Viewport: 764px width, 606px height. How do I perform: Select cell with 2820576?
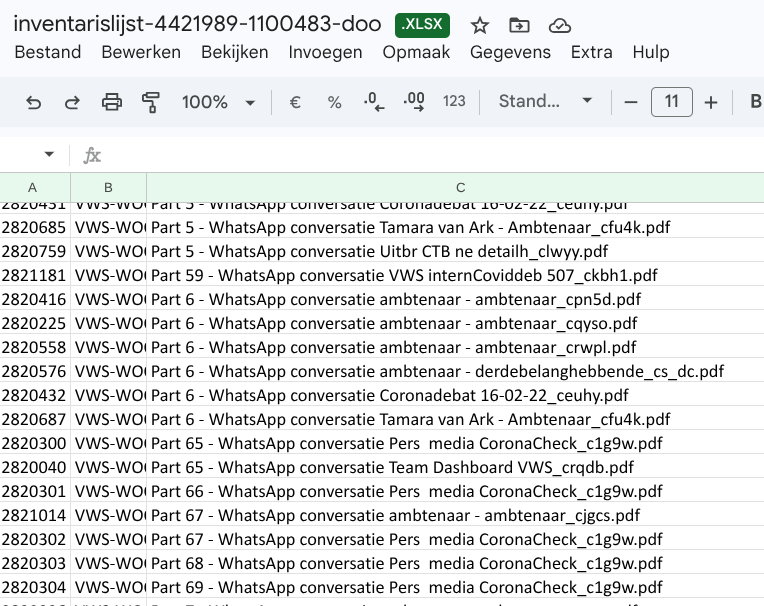coord(35,371)
